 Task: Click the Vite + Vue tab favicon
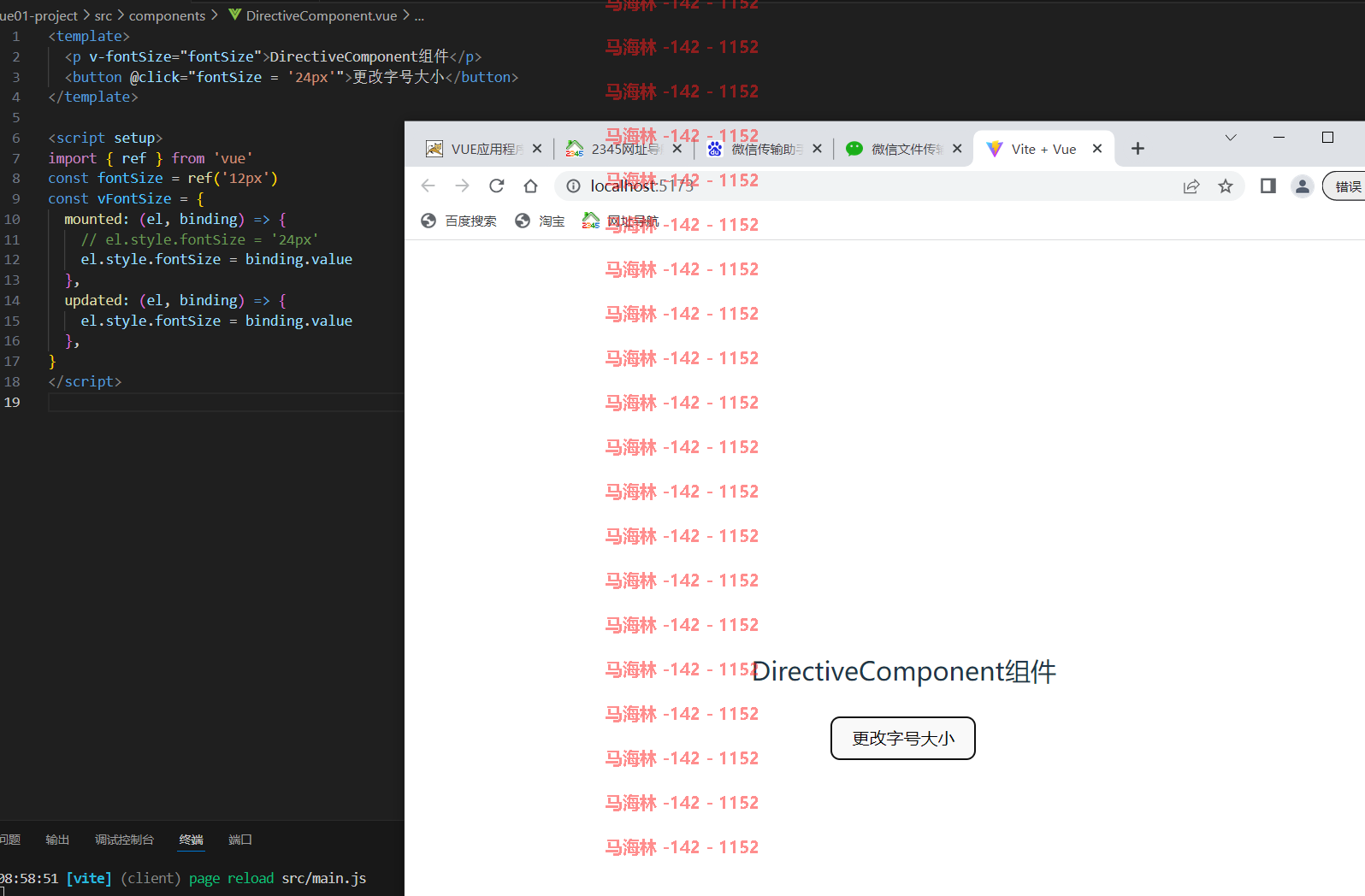click(995, 149)
